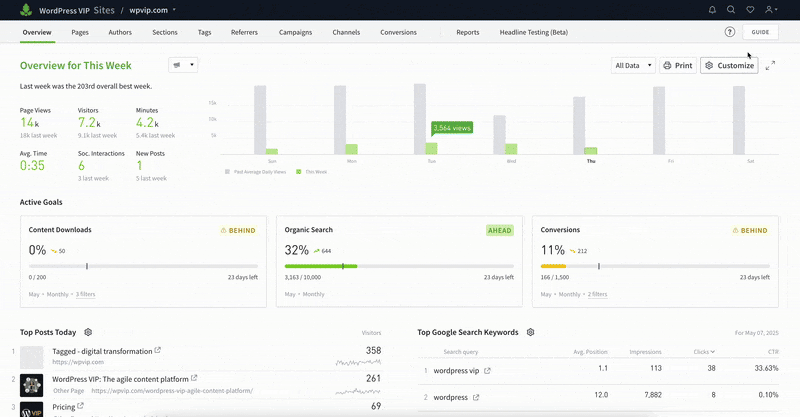Image resolution: width=800 pixels, height=417 pixels.
Task: Open Top Posts Today settings gear
Action: [88, 332]
